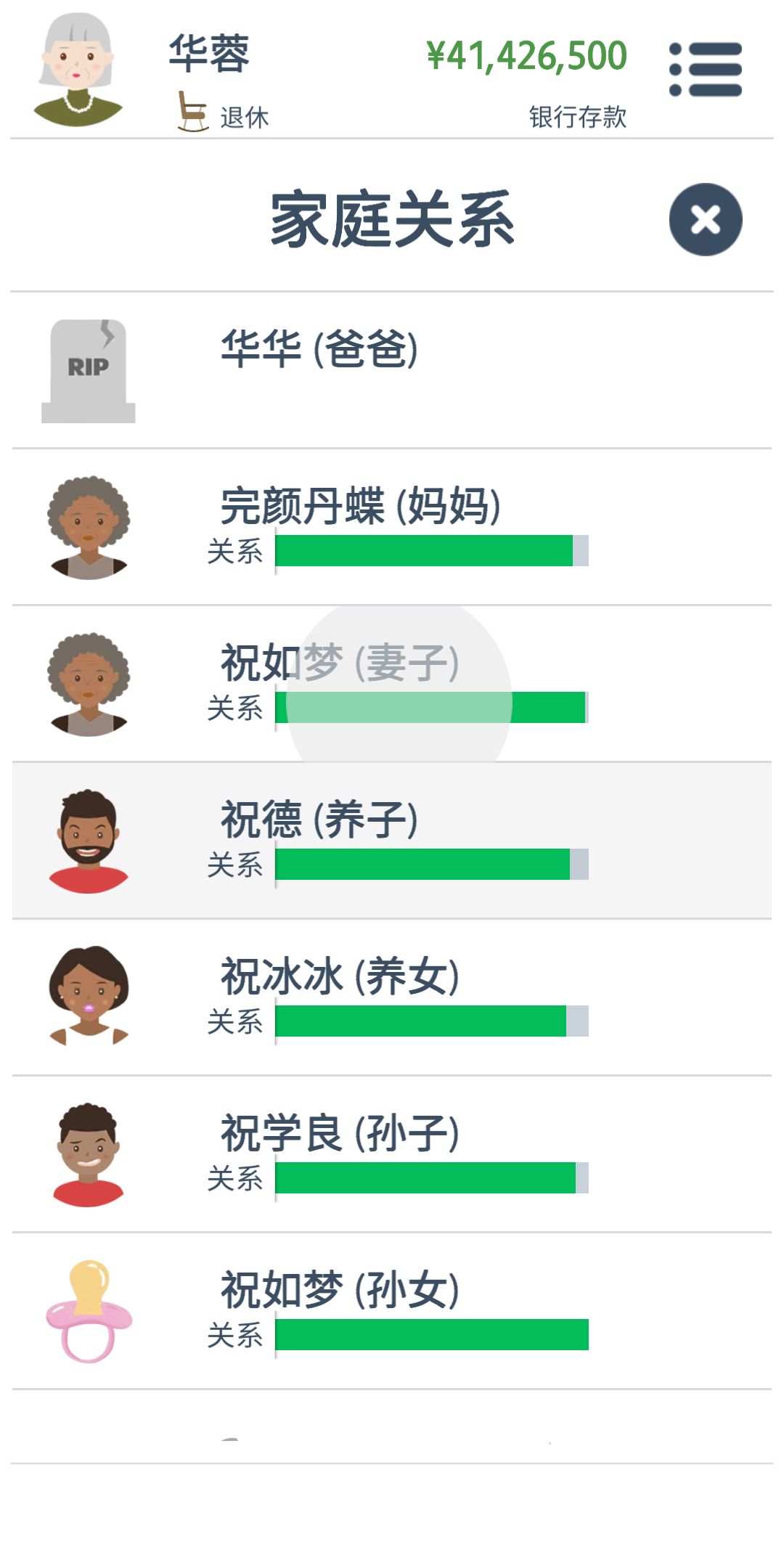
Task: Tap the pacifier icon of granddaughter 祝如梦
Action: [x=89, y=1311]
